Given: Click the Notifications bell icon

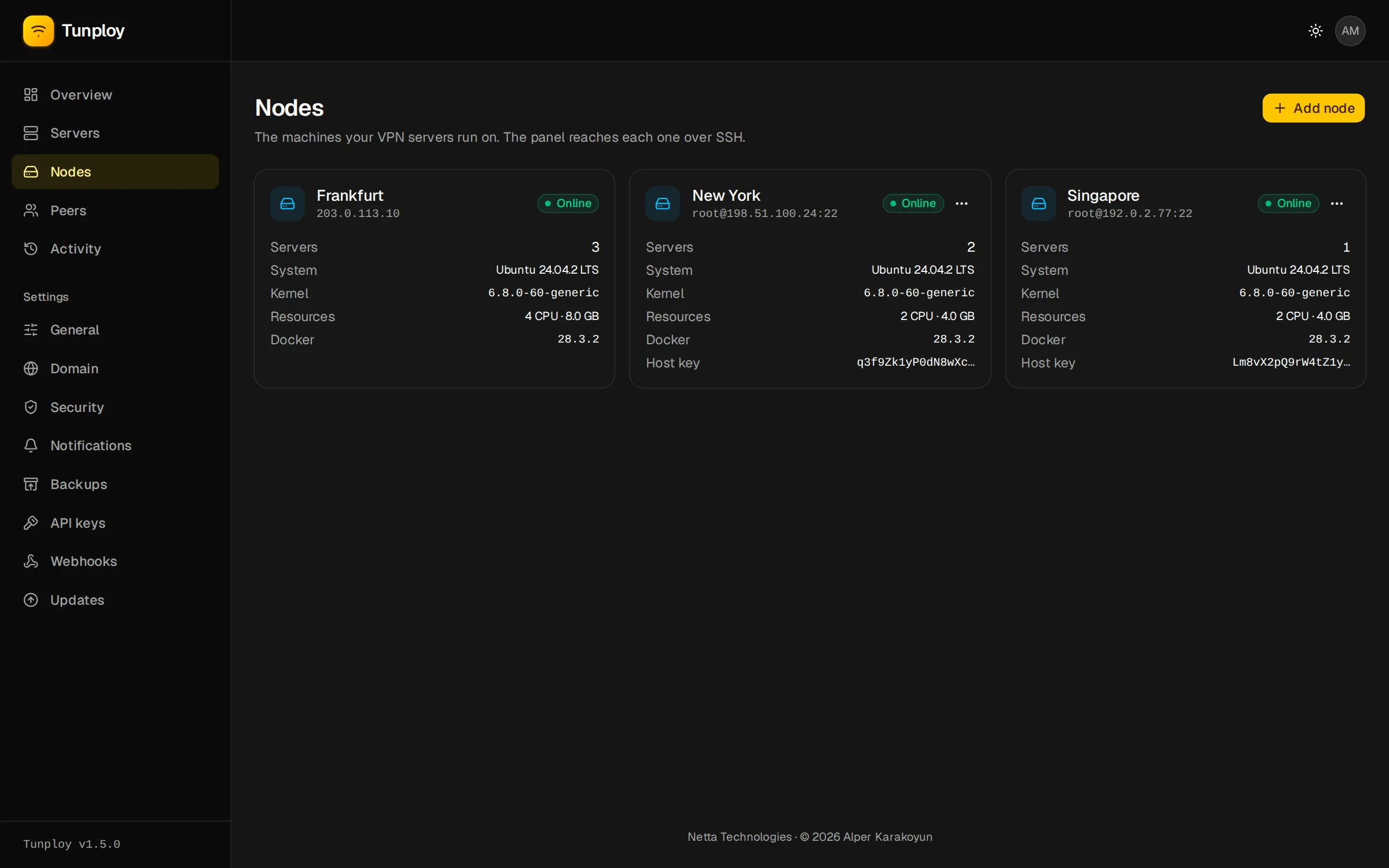Looking at the screenshot, I should pos(31,446).
